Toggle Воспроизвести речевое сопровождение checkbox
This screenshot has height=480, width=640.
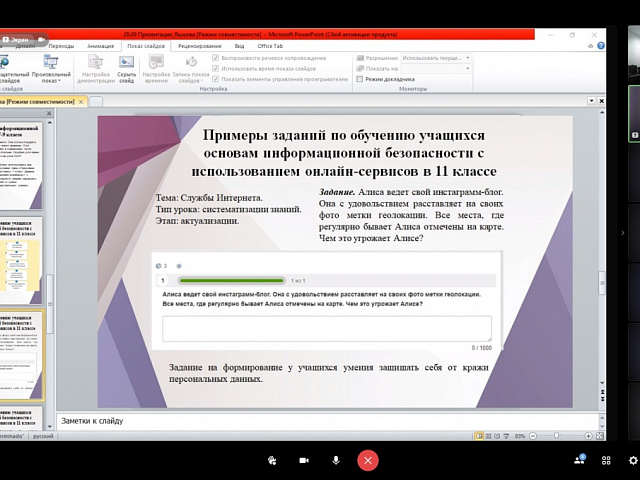click(215, 58)
